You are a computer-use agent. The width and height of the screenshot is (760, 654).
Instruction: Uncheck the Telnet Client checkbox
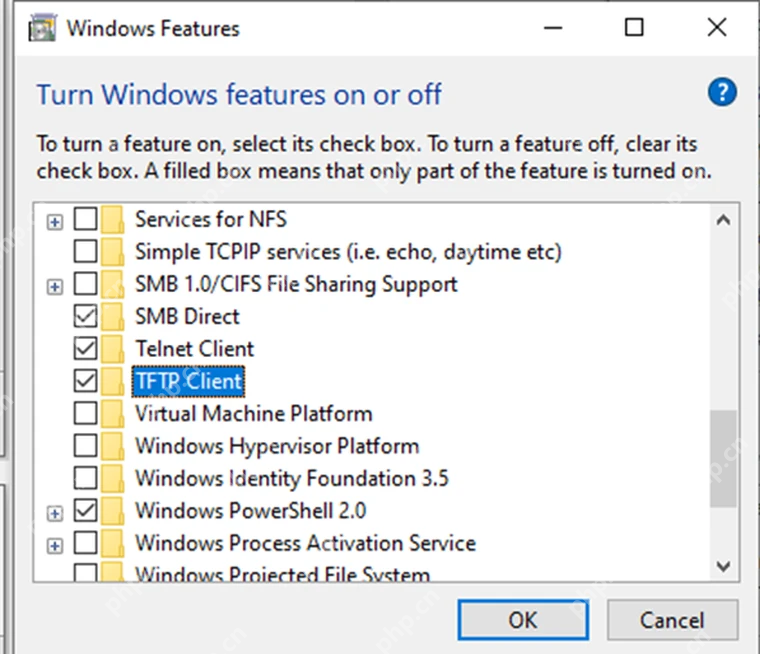coord(85,349)
